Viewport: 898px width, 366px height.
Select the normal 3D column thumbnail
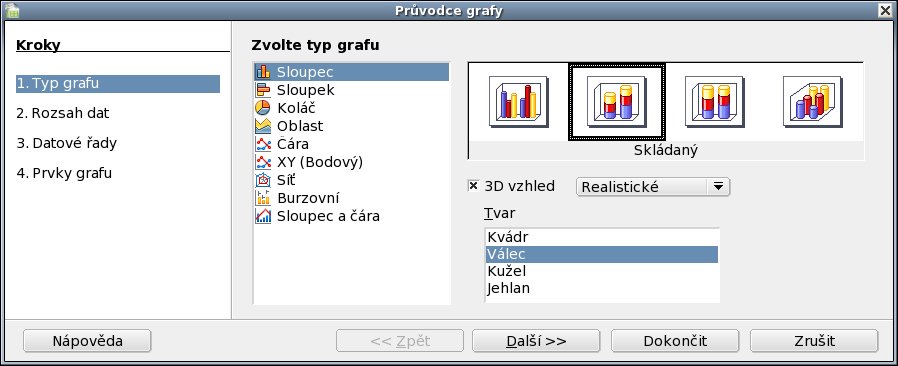click(518, 101)
